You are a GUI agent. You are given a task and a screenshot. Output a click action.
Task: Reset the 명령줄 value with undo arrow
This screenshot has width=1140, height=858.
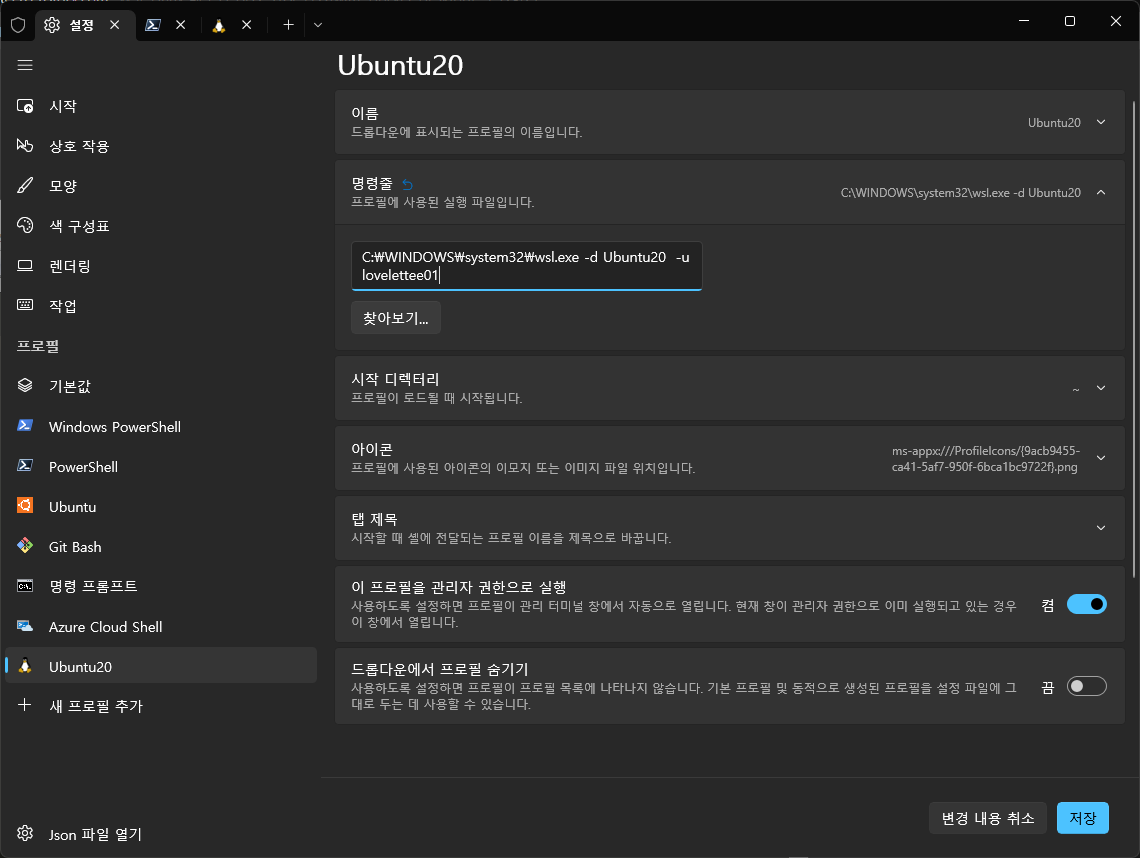tap(407, 185)
